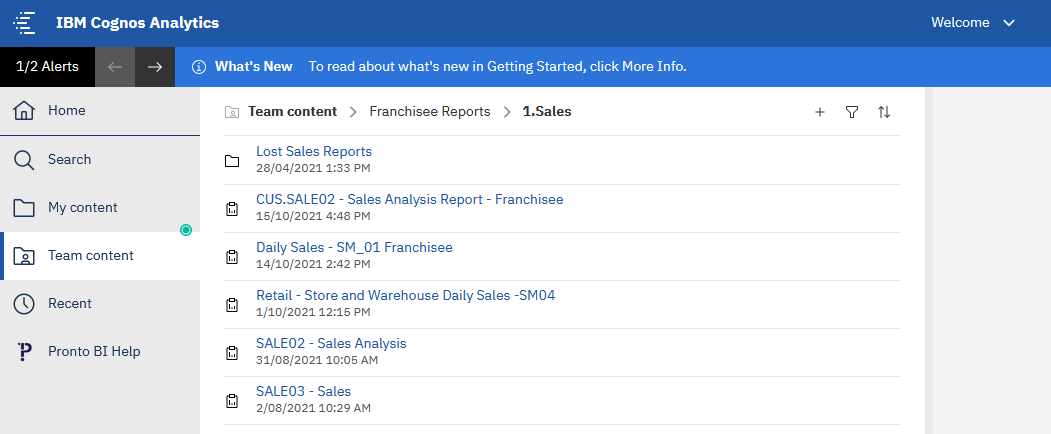Expand the Welcome user dropdown
Viewport: 1051px width, 434px height.
973,23
